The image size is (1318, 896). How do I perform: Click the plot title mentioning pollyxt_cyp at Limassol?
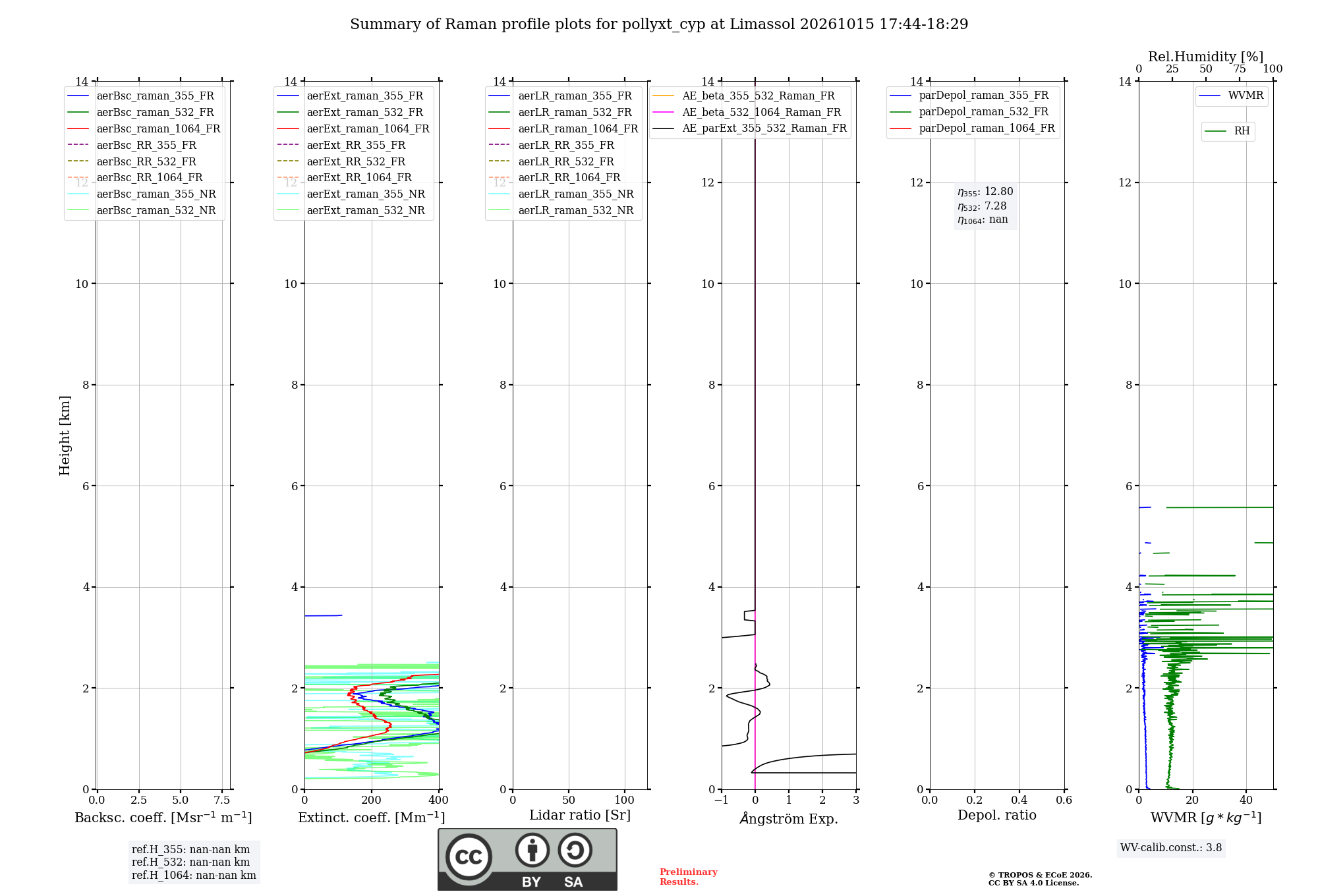point(659,24)
